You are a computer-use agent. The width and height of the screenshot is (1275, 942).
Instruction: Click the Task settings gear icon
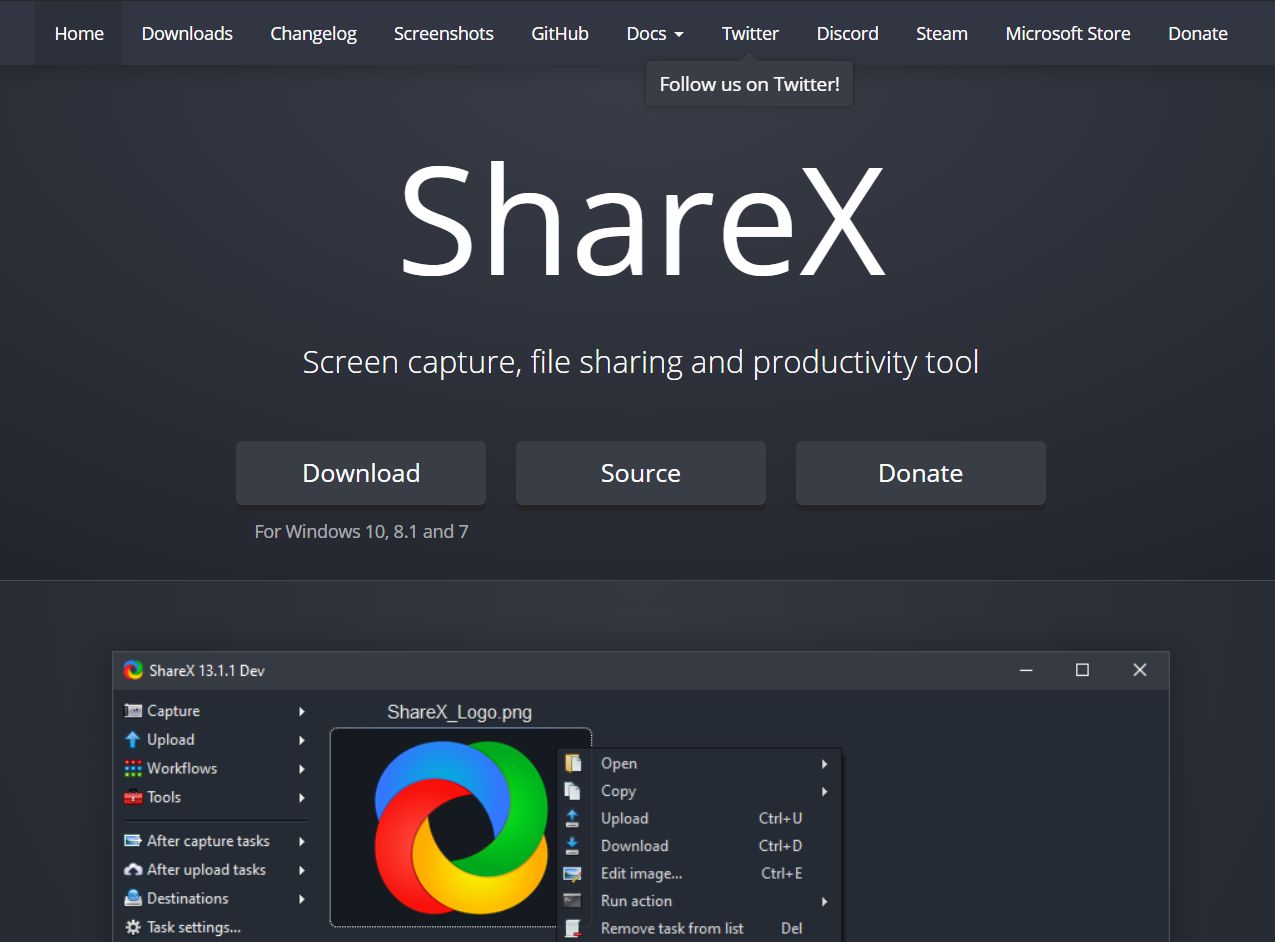[133, 927]
